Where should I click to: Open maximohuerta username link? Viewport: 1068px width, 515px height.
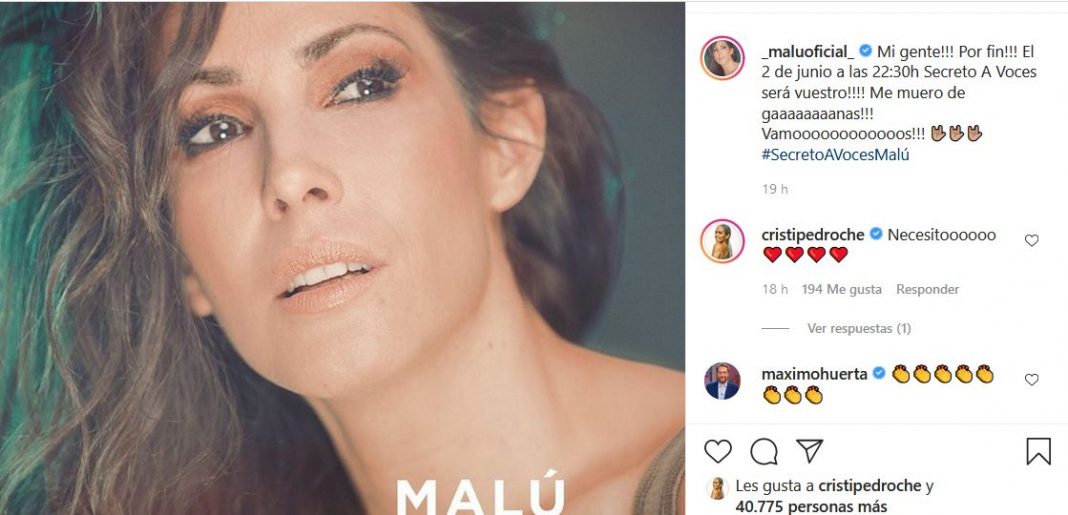814,373
